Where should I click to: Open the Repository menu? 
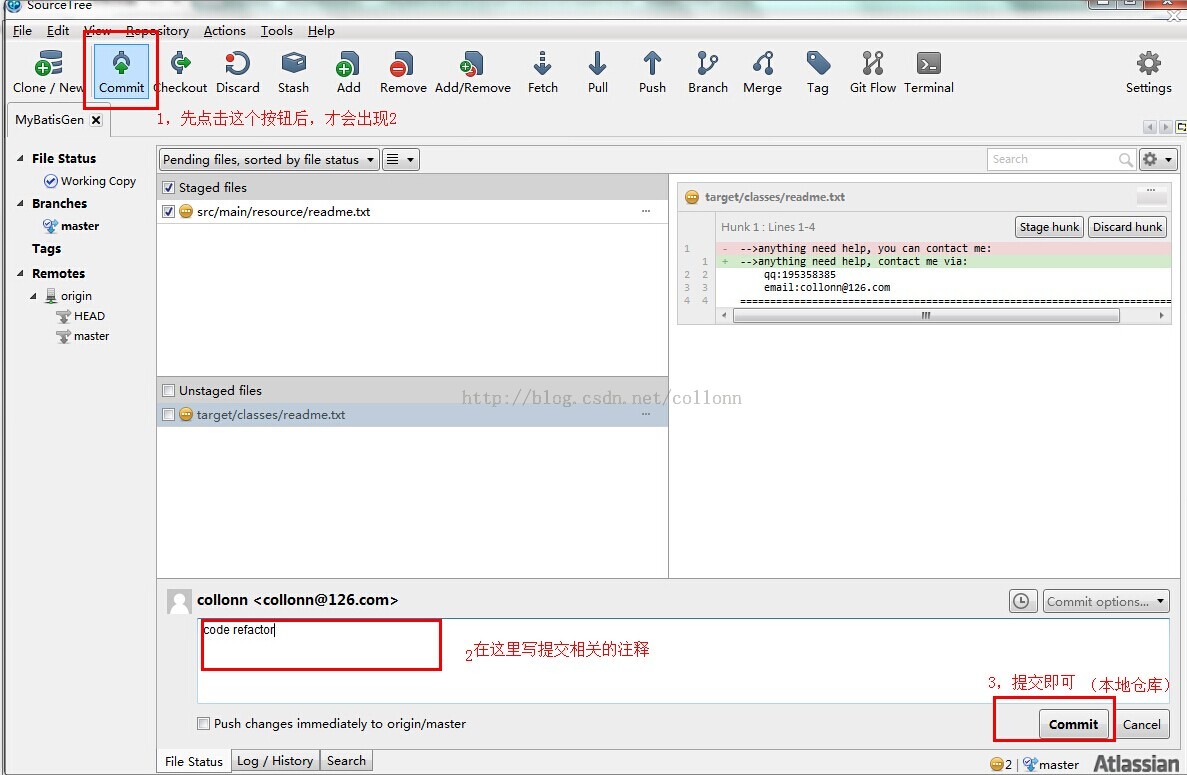click(157, 30)
